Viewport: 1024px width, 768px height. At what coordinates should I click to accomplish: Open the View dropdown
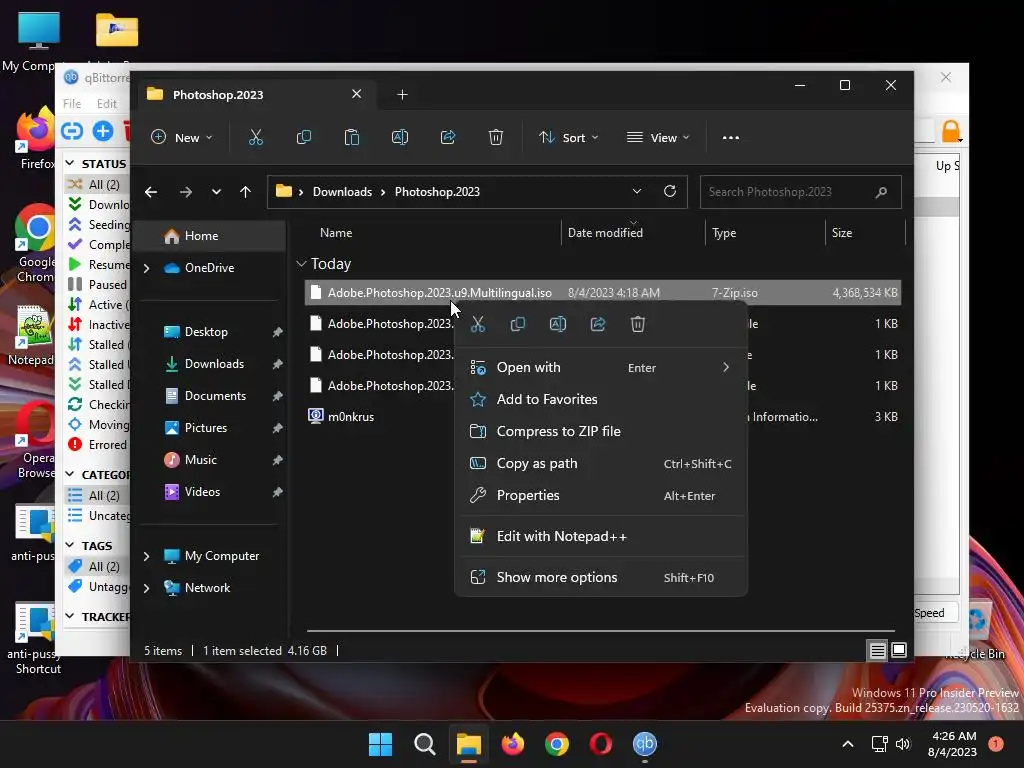(658, 138)
